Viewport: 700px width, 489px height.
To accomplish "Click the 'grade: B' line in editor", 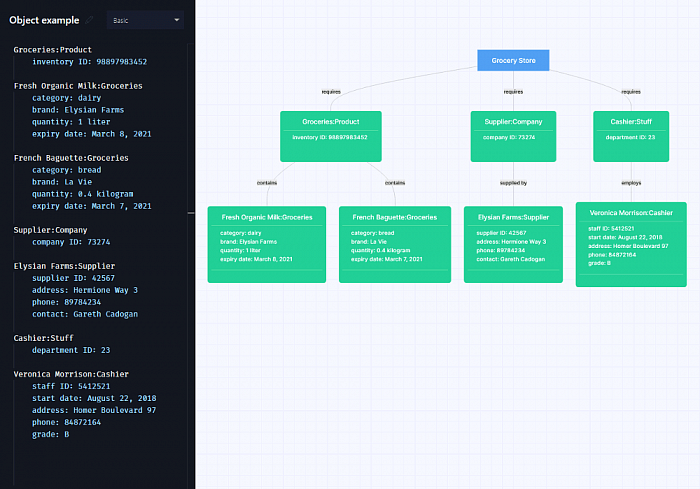I will (x=50, y=434).
